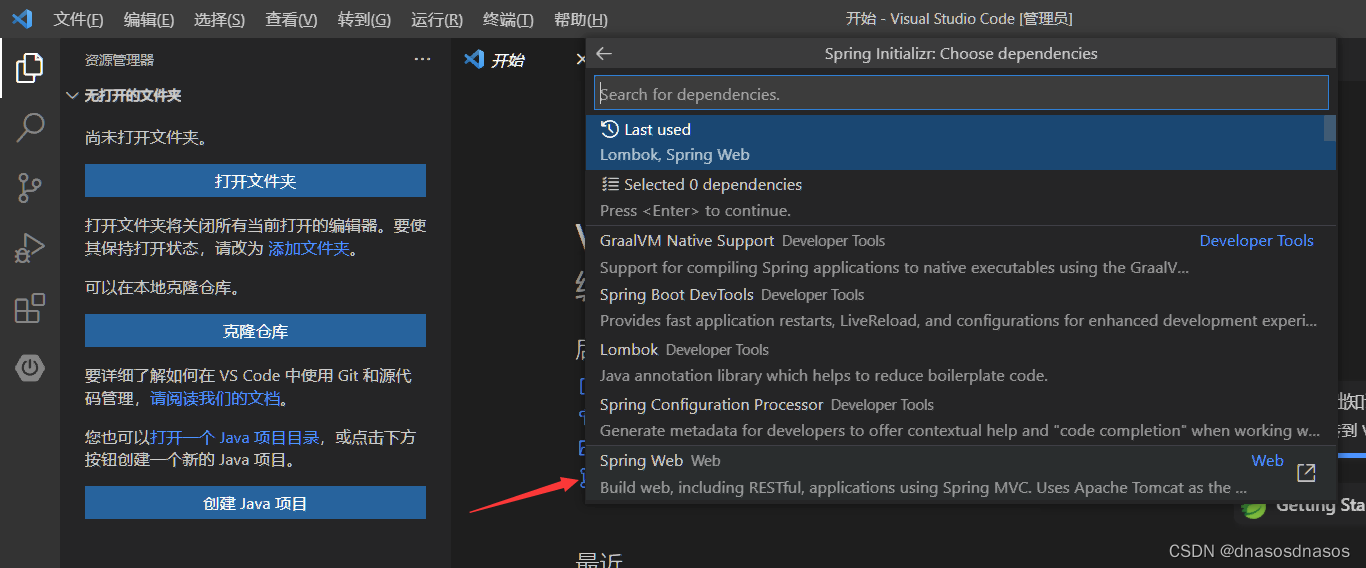Image resolution: width=1366 pixels, height=568 pixels.
Task: Open explorer panel more actions ellipsis
Action: coord(422,60)
